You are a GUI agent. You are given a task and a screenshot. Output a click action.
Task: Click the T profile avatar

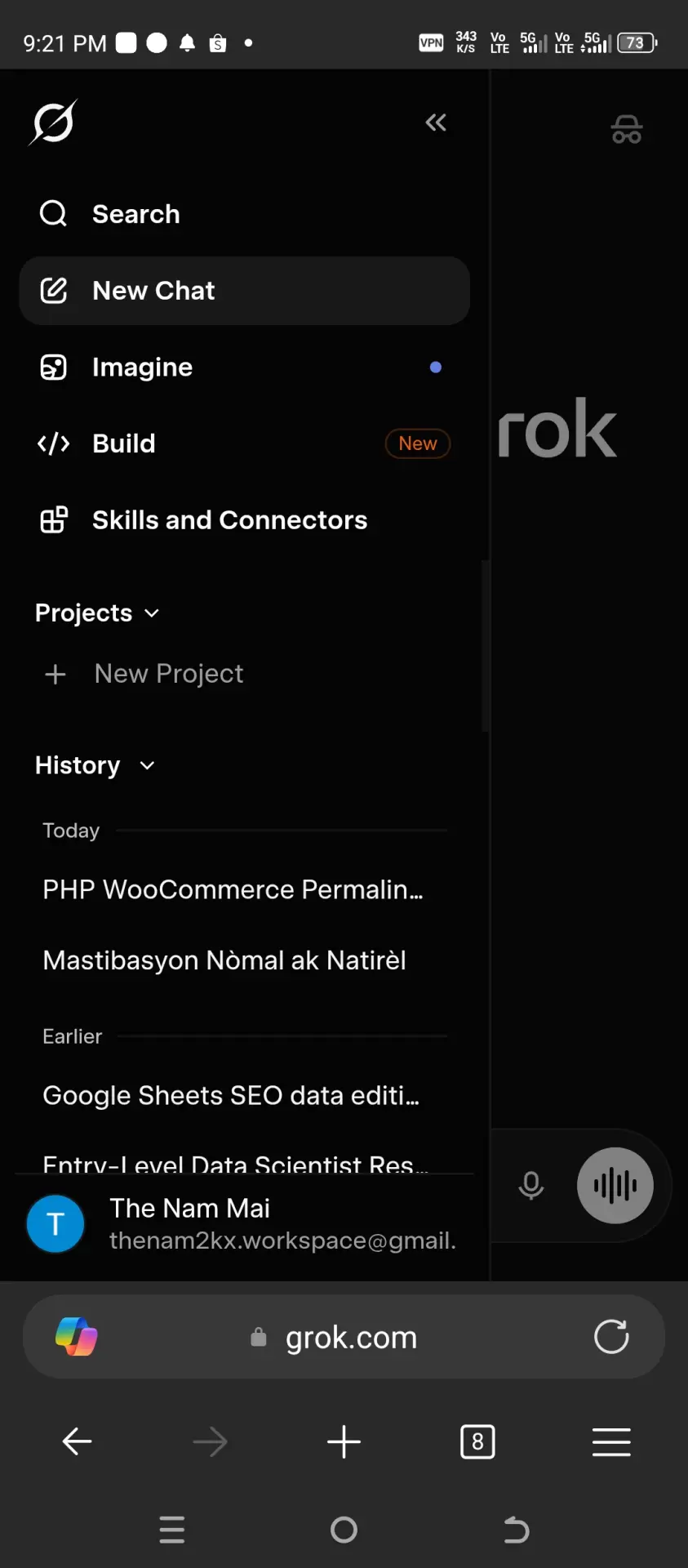pos(55,1224)
